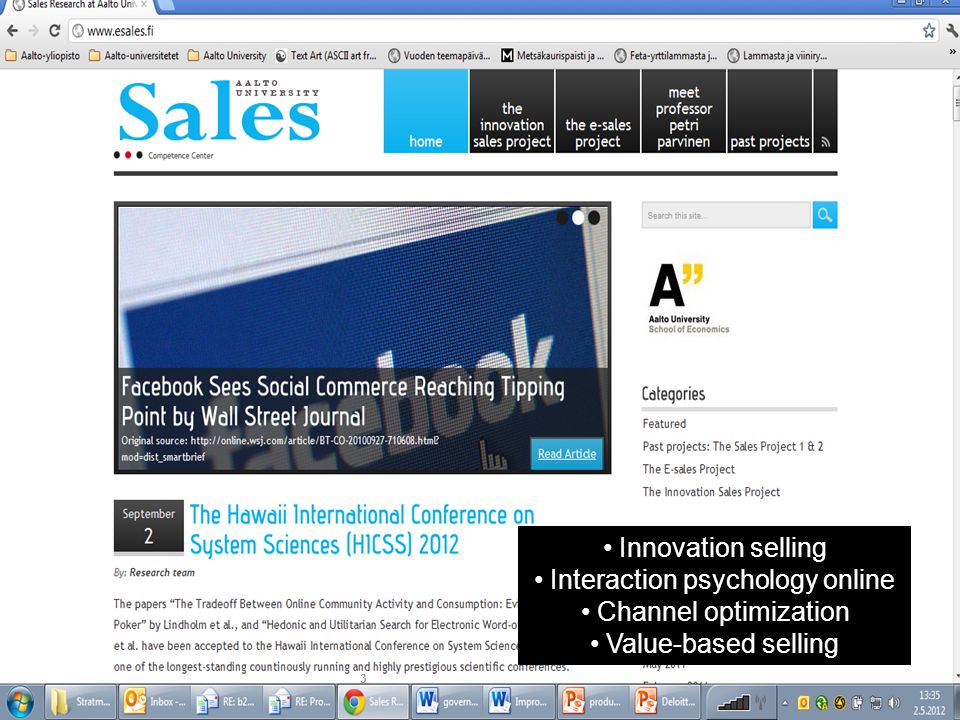Select the middle white slider dot

click(578, 217)
